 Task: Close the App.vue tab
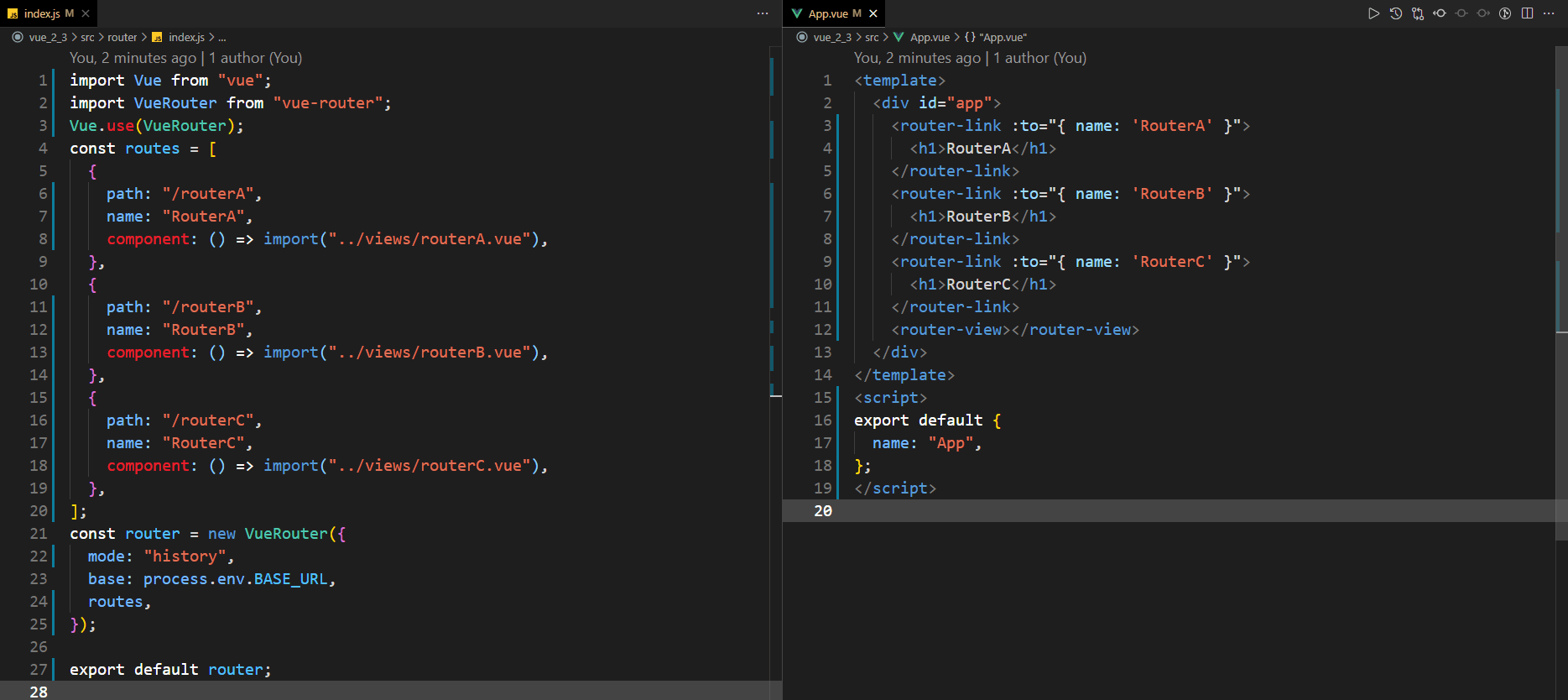pyautogui.click(x=873, y=13)
